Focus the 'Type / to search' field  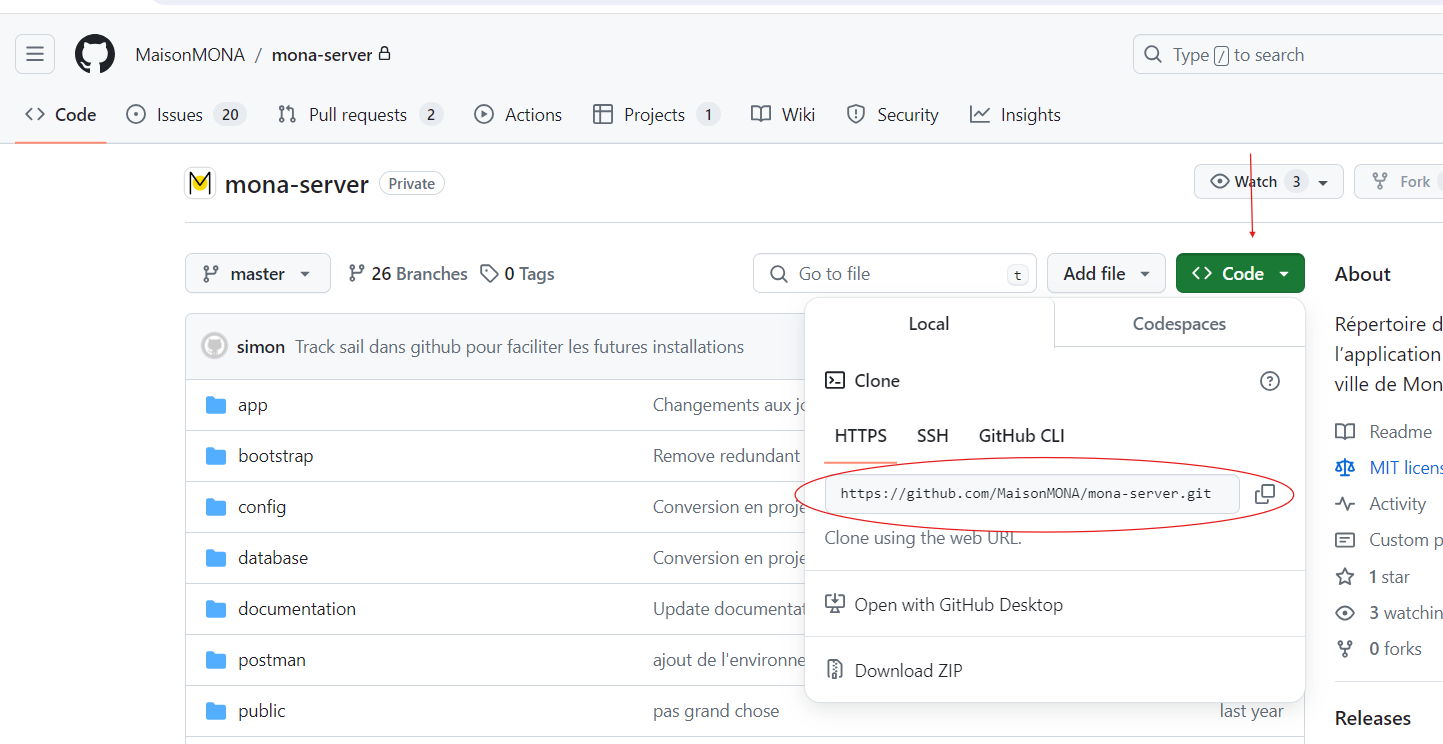[1288, 55]
